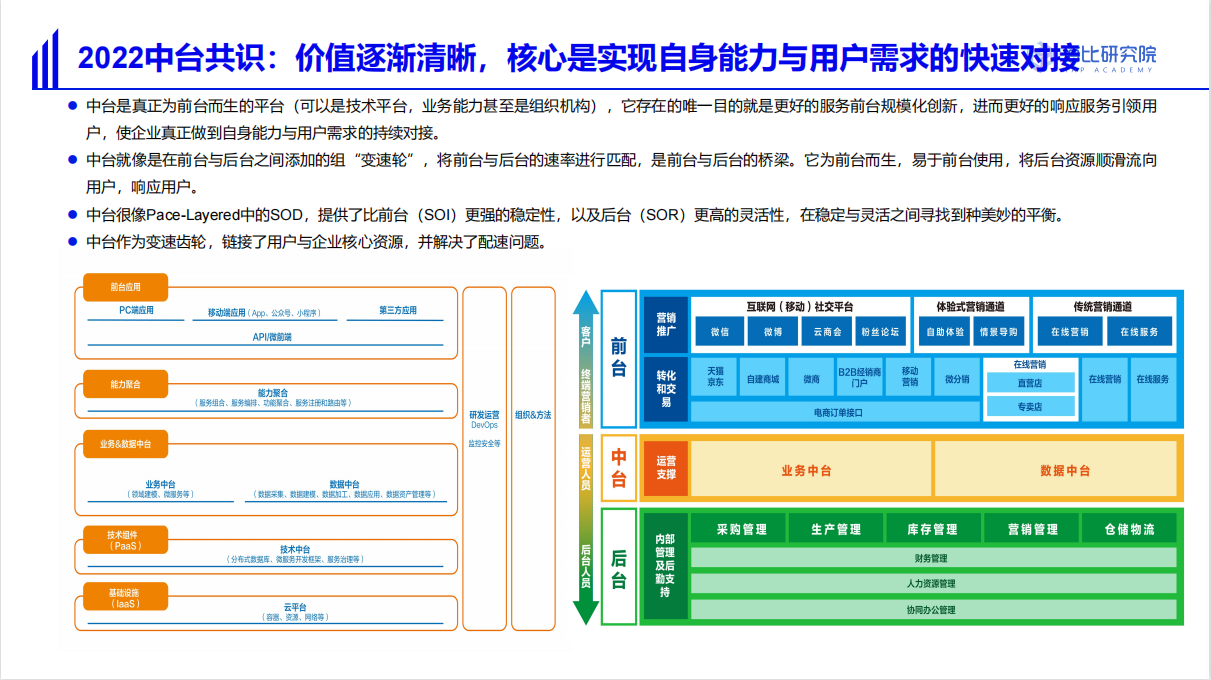Click the downward green arrowhead below 后台人员
This screenshot has height=680, width=1211.
pyautogui.click(x=586, y=610)
